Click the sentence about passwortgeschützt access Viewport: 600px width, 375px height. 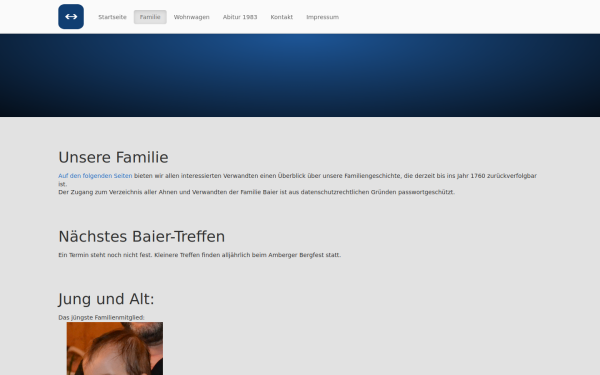tap(256, 192)
